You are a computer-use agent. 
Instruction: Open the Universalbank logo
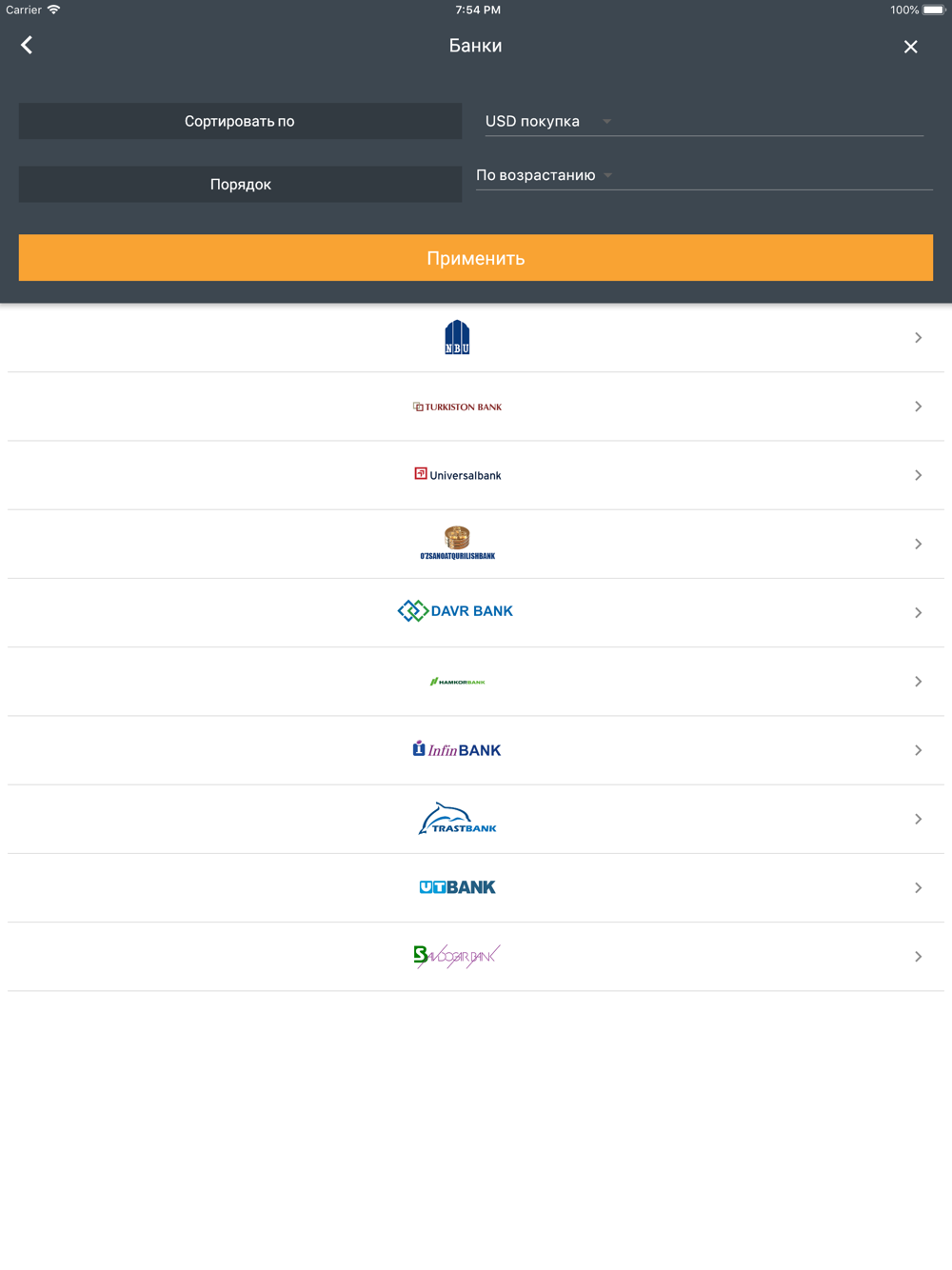[457, 474]
